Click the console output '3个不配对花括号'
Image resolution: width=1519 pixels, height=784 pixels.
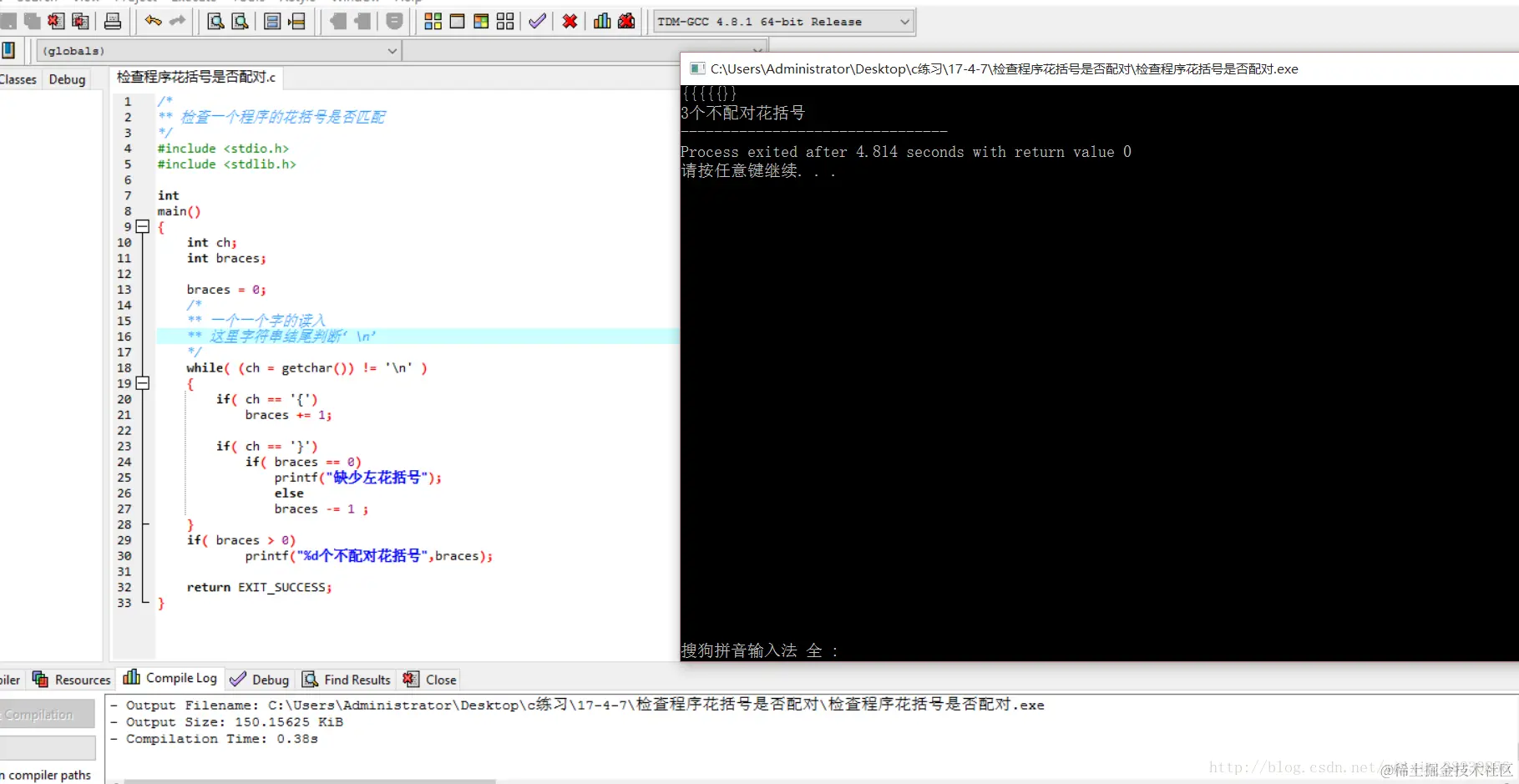tap(742, 113)
